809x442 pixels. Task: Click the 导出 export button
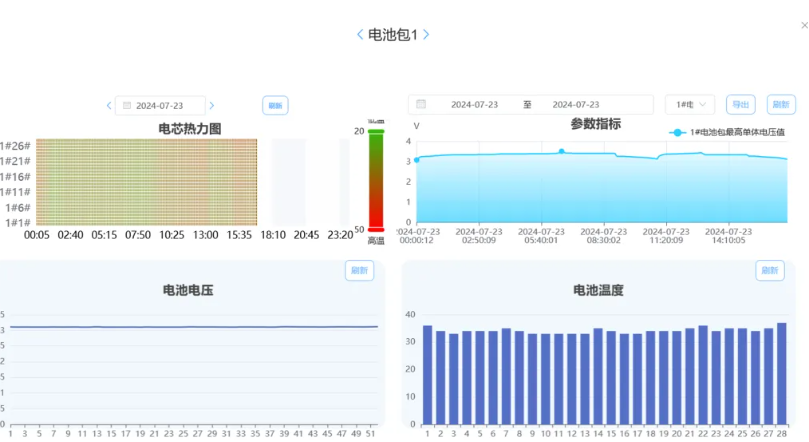pos(740,104)
